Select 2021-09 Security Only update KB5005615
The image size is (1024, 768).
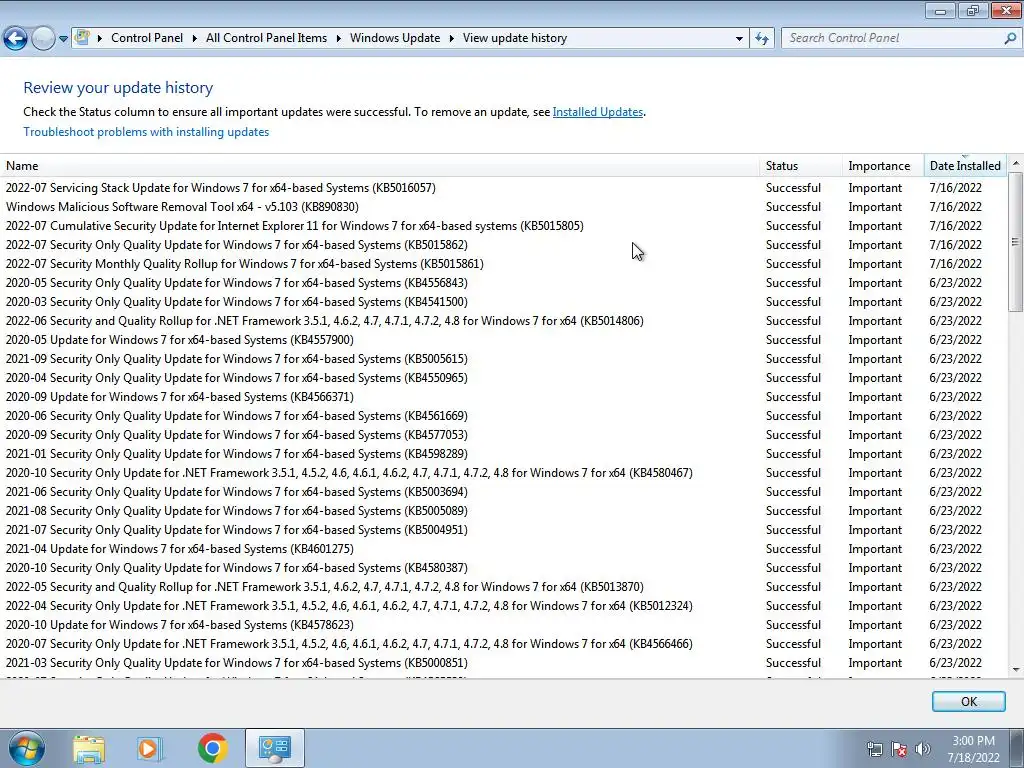[x=503, y=359]
